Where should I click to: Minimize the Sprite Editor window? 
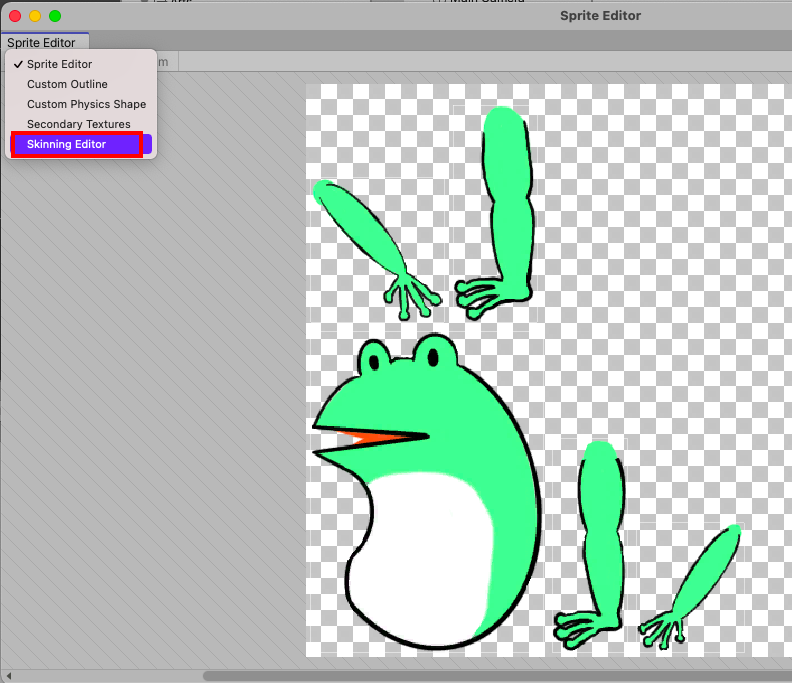tap(35, 16)
